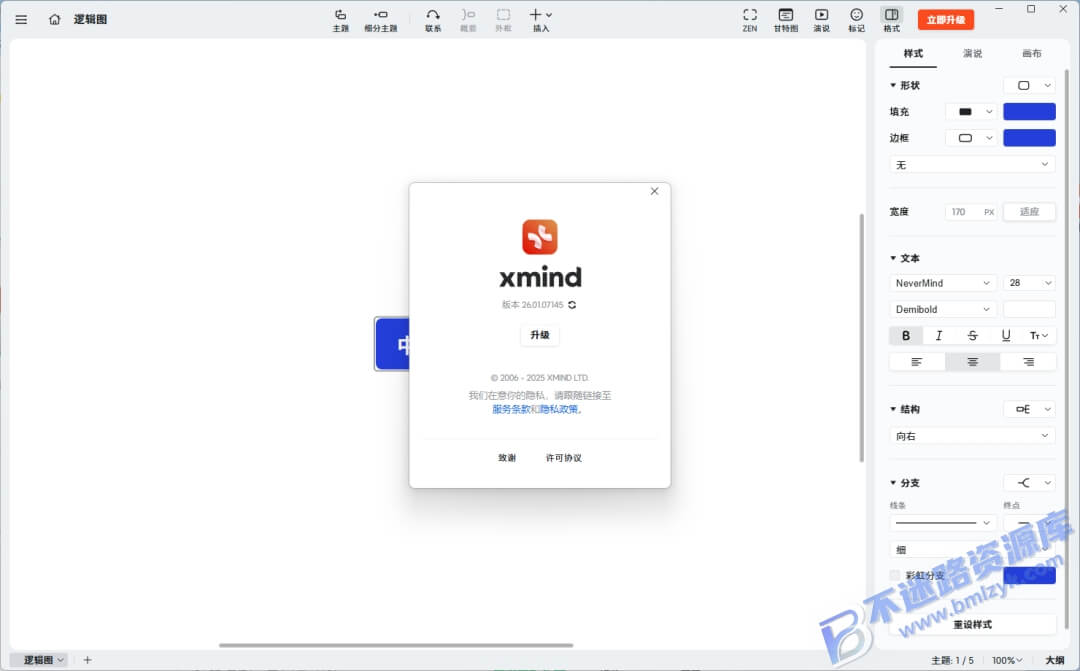
Task: Open the 向右 direction dropdown
Action: click(972, 436)
